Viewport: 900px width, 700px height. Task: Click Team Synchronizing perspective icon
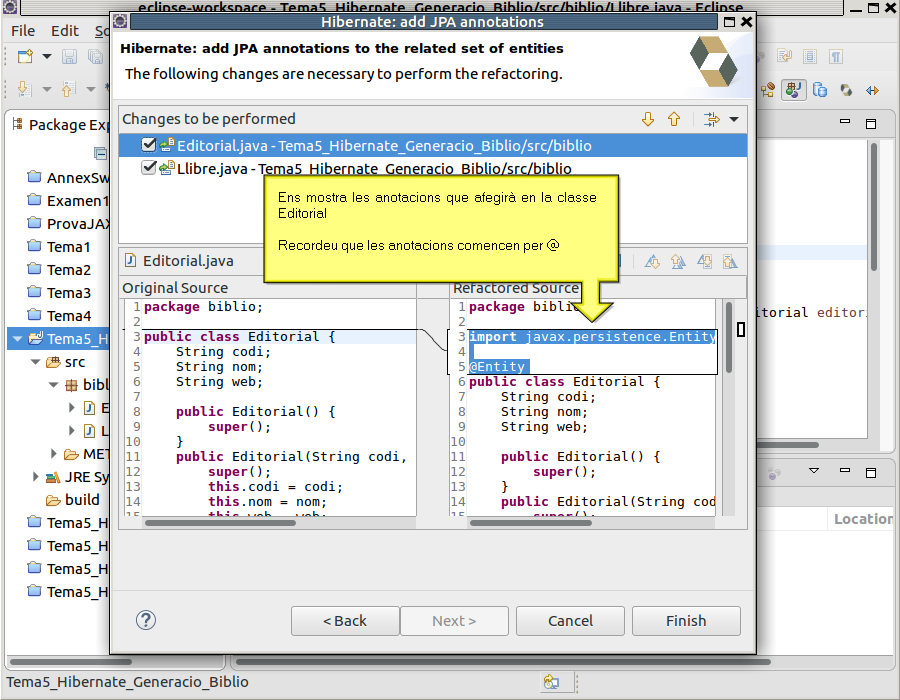pyautogui.click(x=872, y=90)
